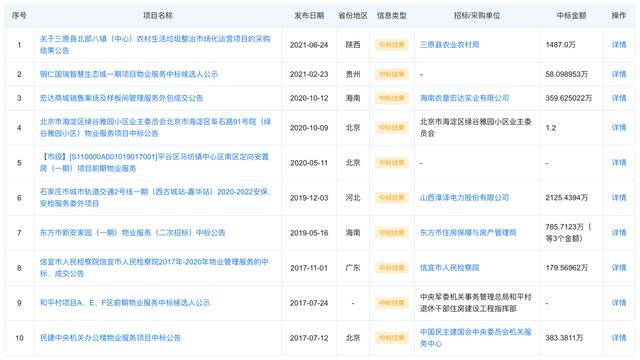Open 铜仁国瑞智慧生态城一期 project link
Image resolution: width=640 pixels, height=360 pixels.
[129, 74]
